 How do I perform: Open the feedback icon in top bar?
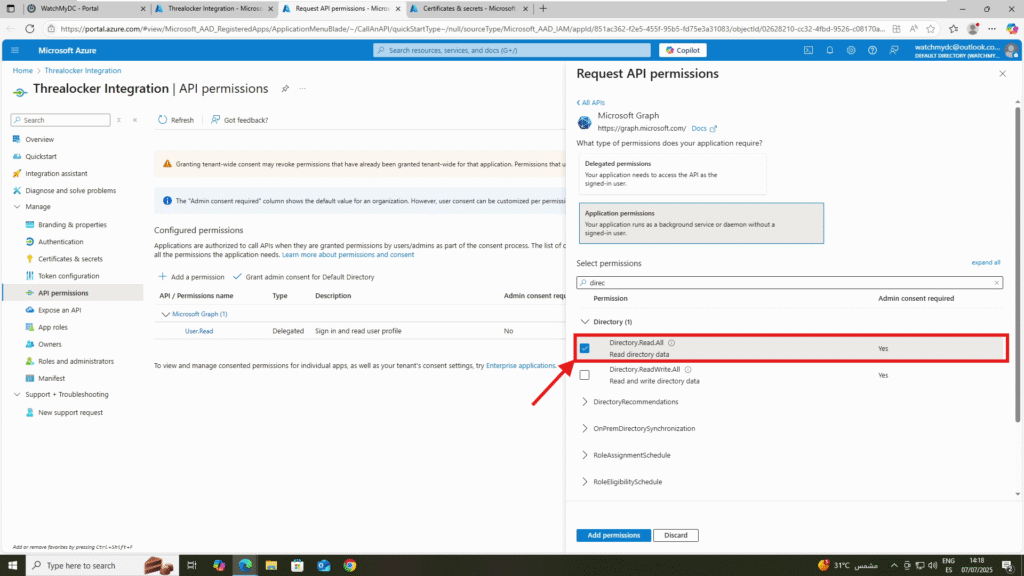(x=894, y=50)
